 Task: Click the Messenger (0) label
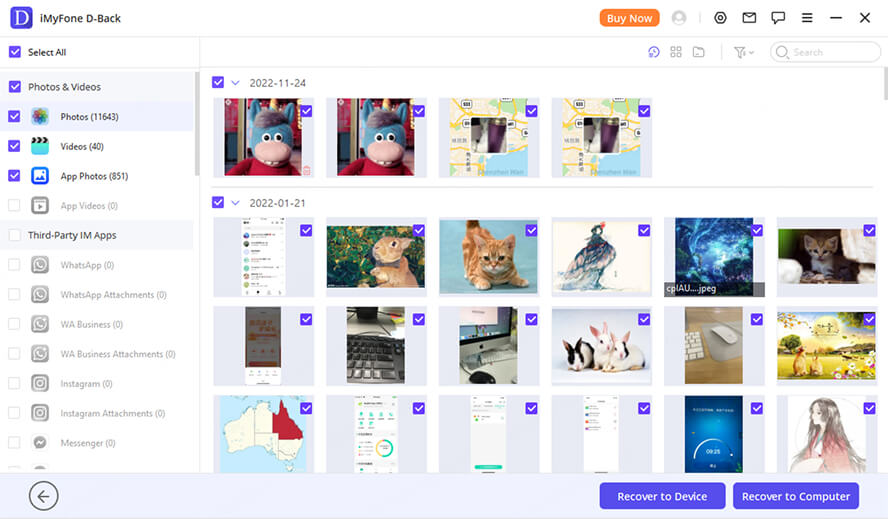click(x=88, y=443)
